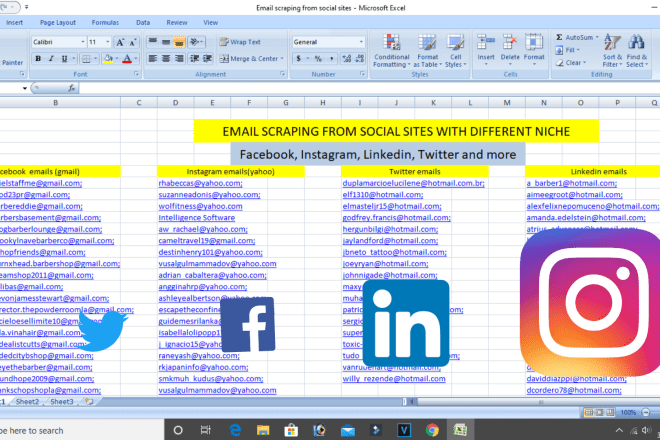Click the text orientation icon
Viewport: 660px width, 440px height.
click(194, 42)
